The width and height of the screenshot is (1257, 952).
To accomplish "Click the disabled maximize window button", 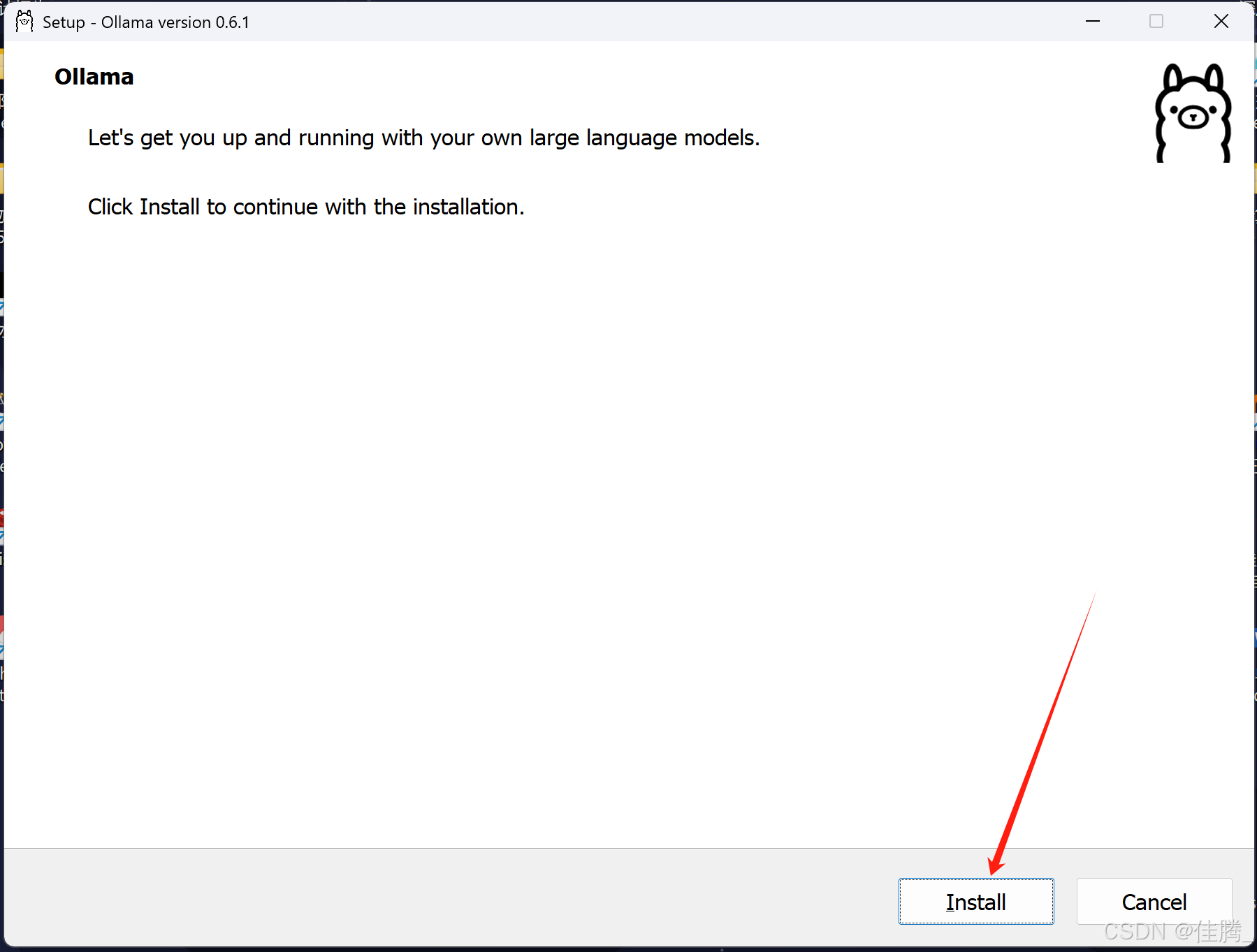I will tap(1156, 22).
